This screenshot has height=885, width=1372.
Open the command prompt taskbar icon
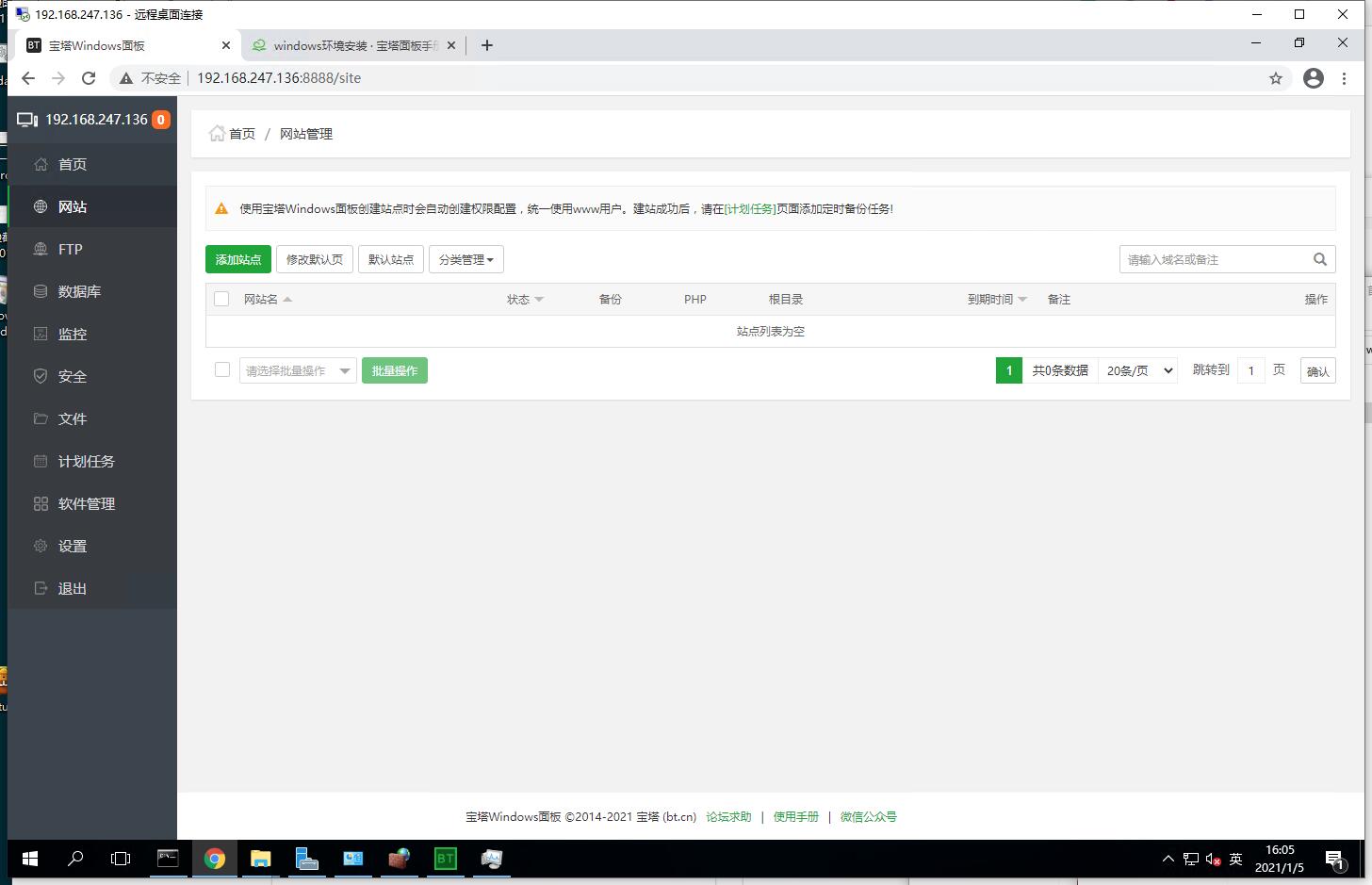tap(168, 859)
